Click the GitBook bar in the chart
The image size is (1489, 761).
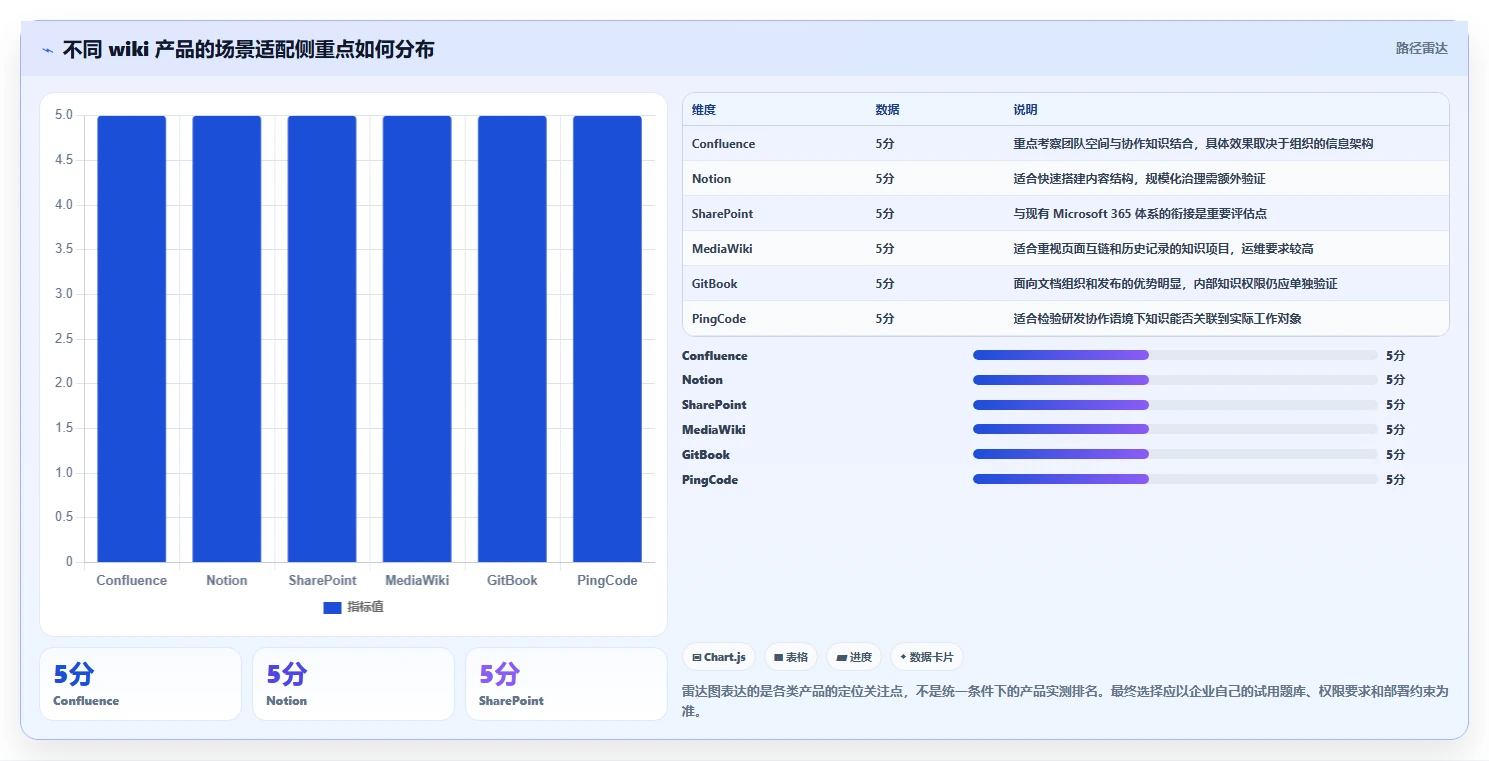click(512, 338)
